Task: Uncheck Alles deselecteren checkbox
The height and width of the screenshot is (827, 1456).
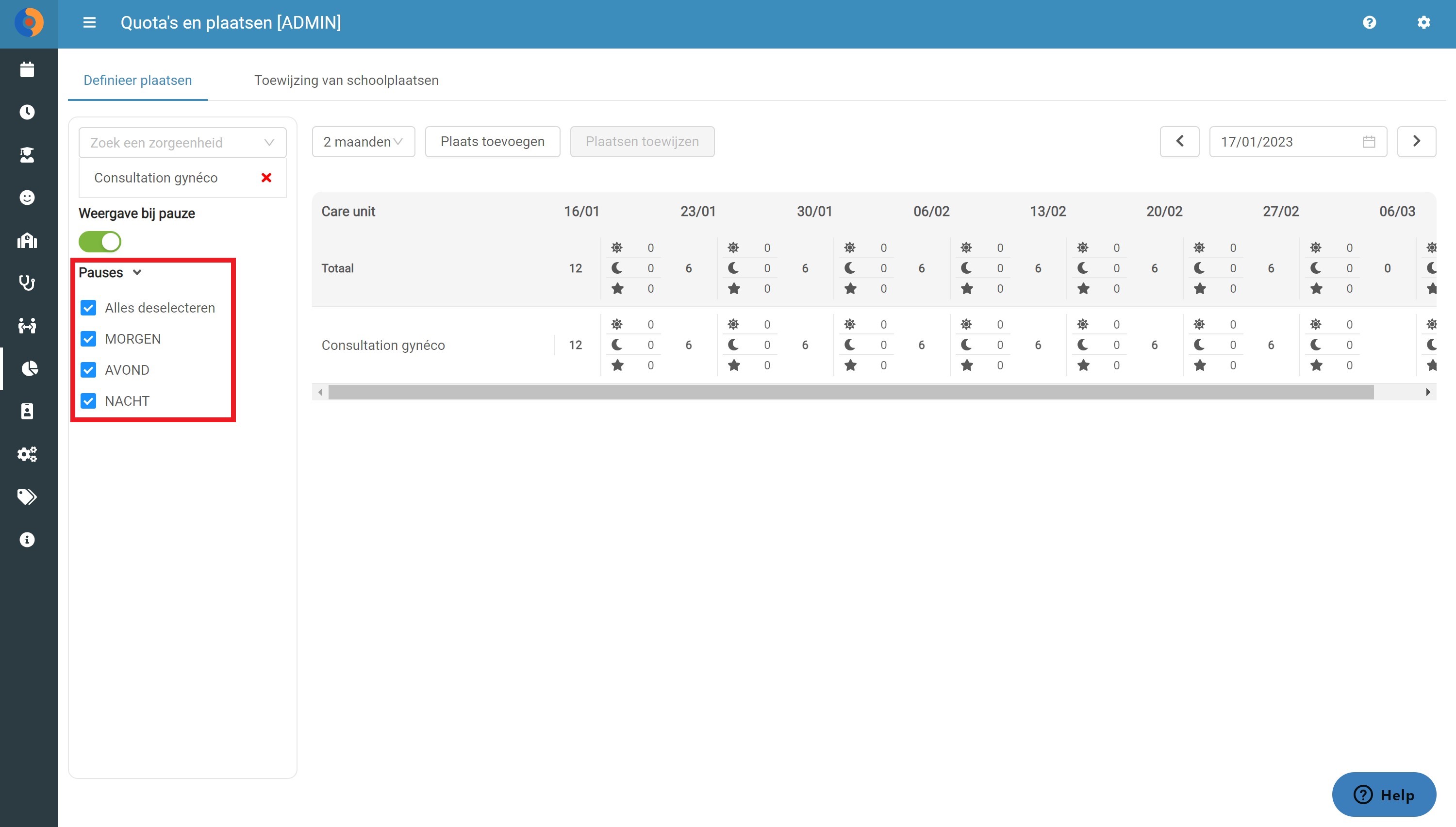Action: 89,308
